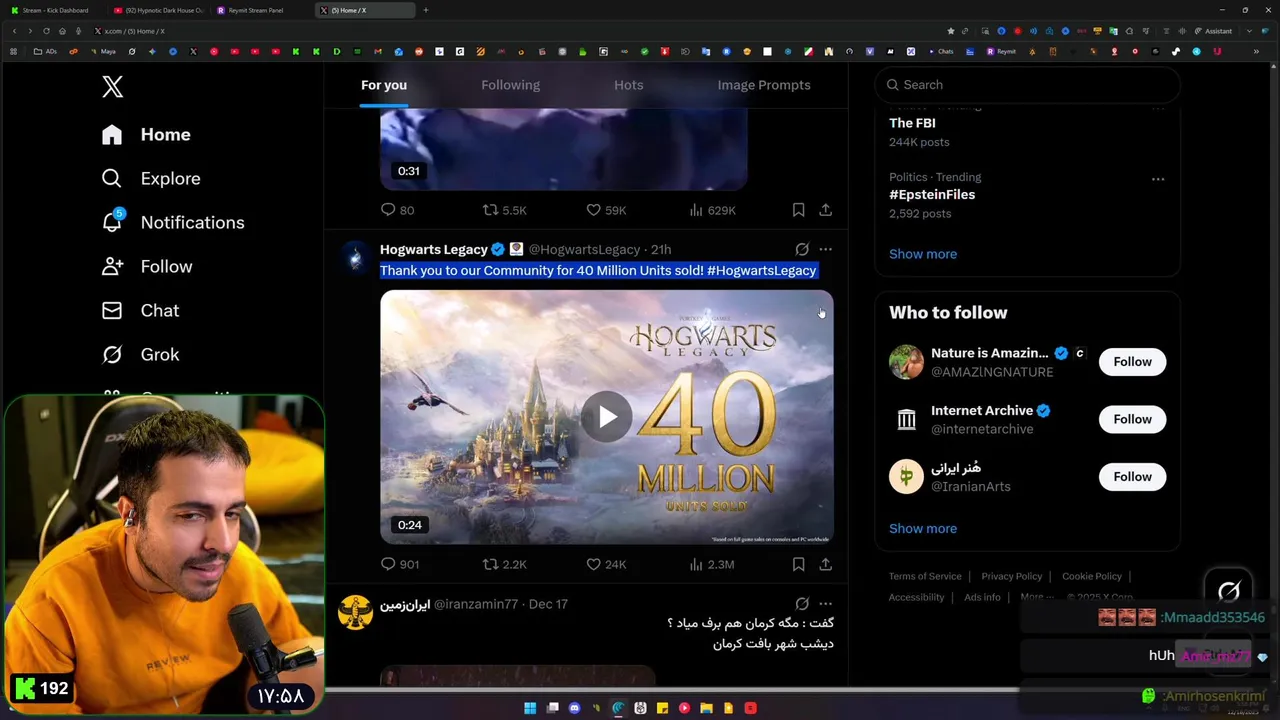Image resolution: width=1280 pixels, height=720 pixels.
Task: Open more options on iranzamin77 post
Action: [x=825, y=603]
